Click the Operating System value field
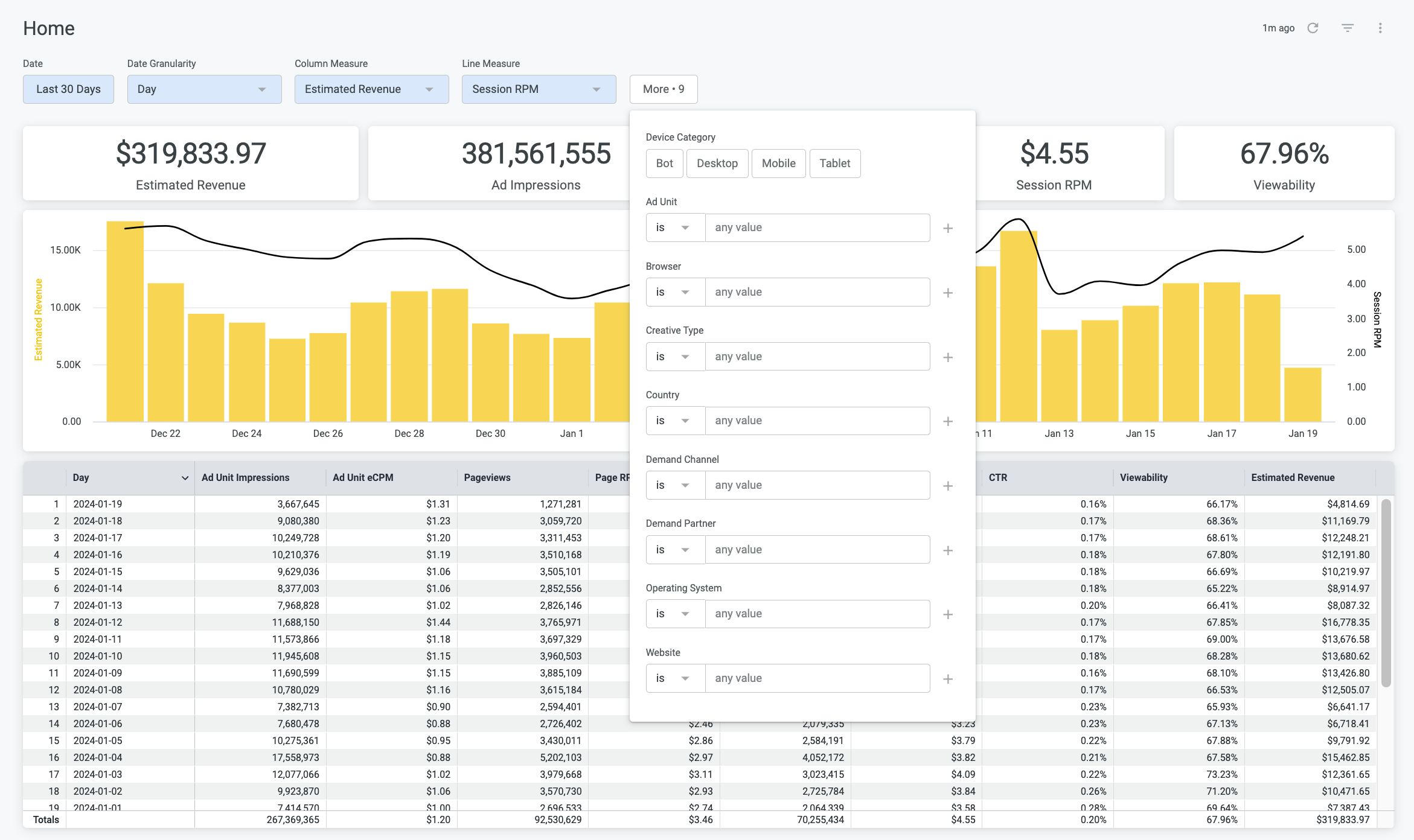Screen dimensions: 1414x840 (817, 614)
